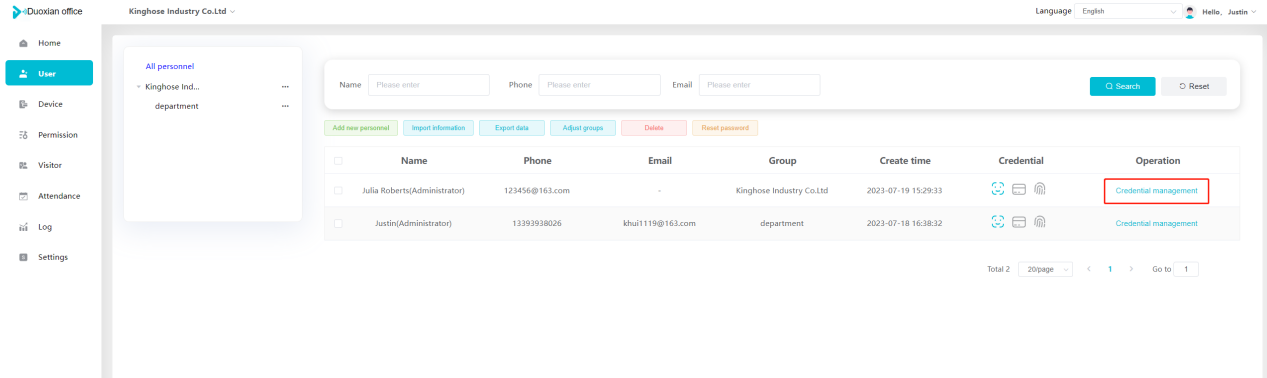
Task: Select page 1 in pagination
Action: click(1110, 269)
